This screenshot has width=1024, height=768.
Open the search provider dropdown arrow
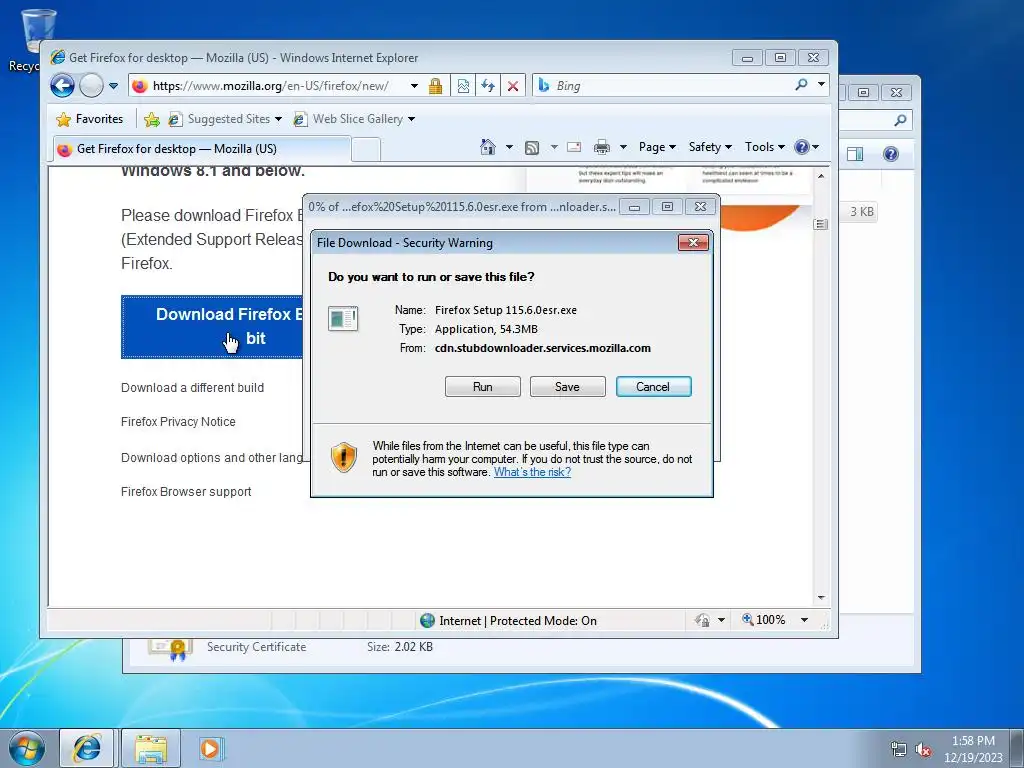point(821,84)
